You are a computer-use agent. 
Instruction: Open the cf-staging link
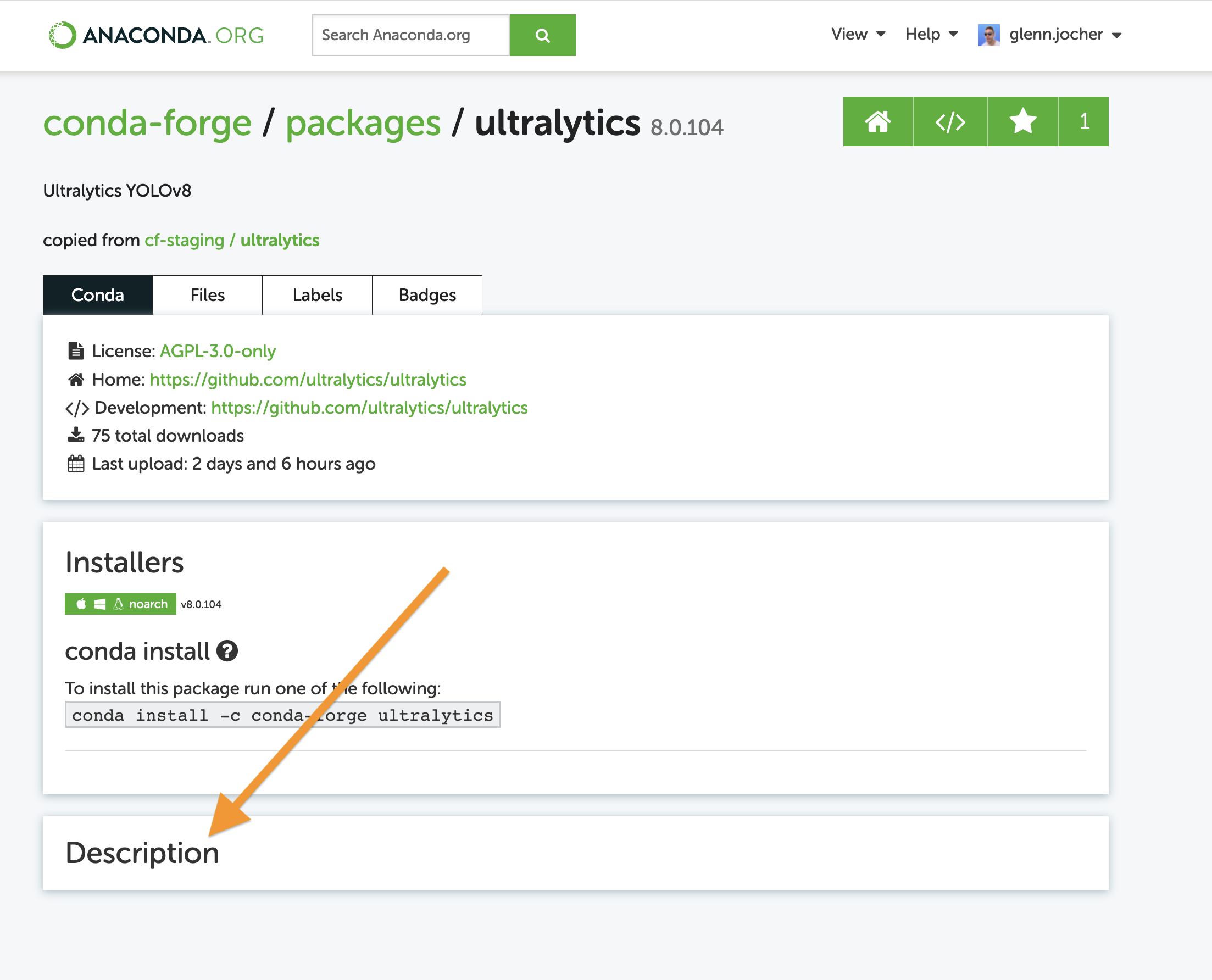(x=184, y=240)
